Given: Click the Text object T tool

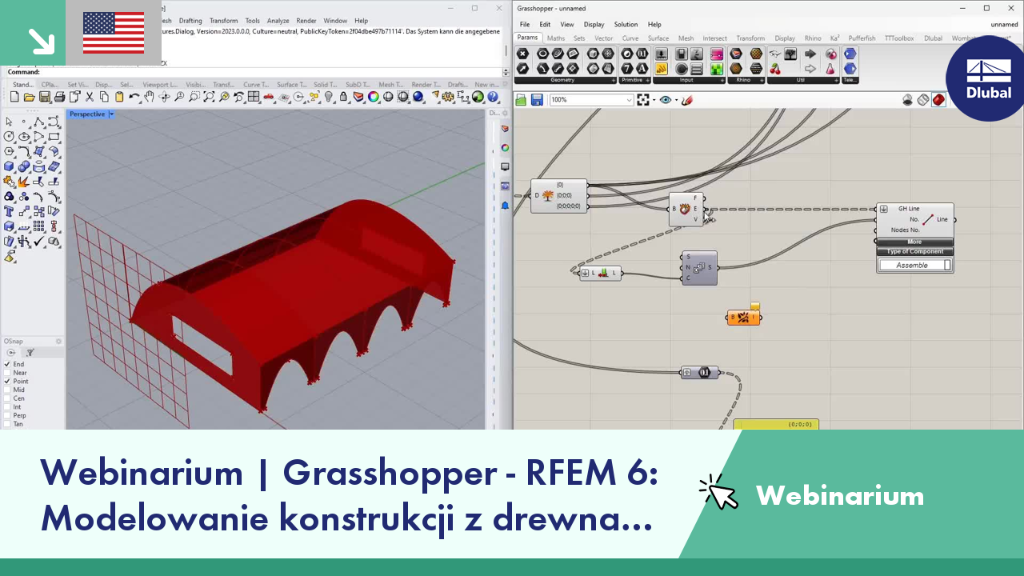Looking at the screenshot, I should pos(9,212).
